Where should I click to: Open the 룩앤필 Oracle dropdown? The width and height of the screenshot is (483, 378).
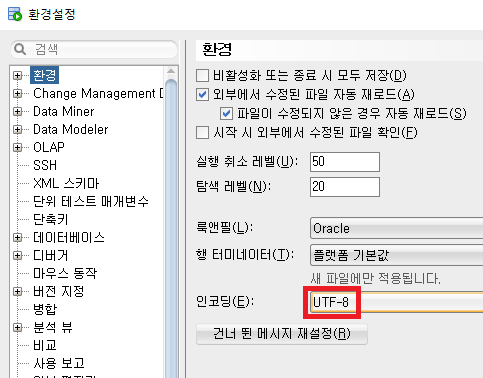(x=396, y=228)
